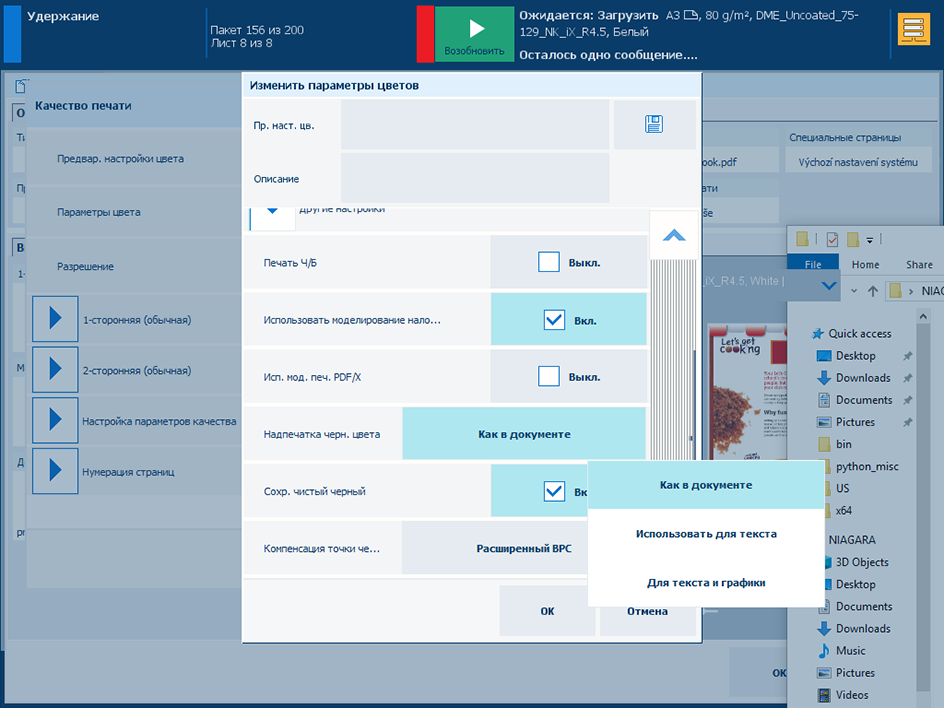Collapse the Другие настройки section arrow
944x708 pixels.
[x=272, y=217]
